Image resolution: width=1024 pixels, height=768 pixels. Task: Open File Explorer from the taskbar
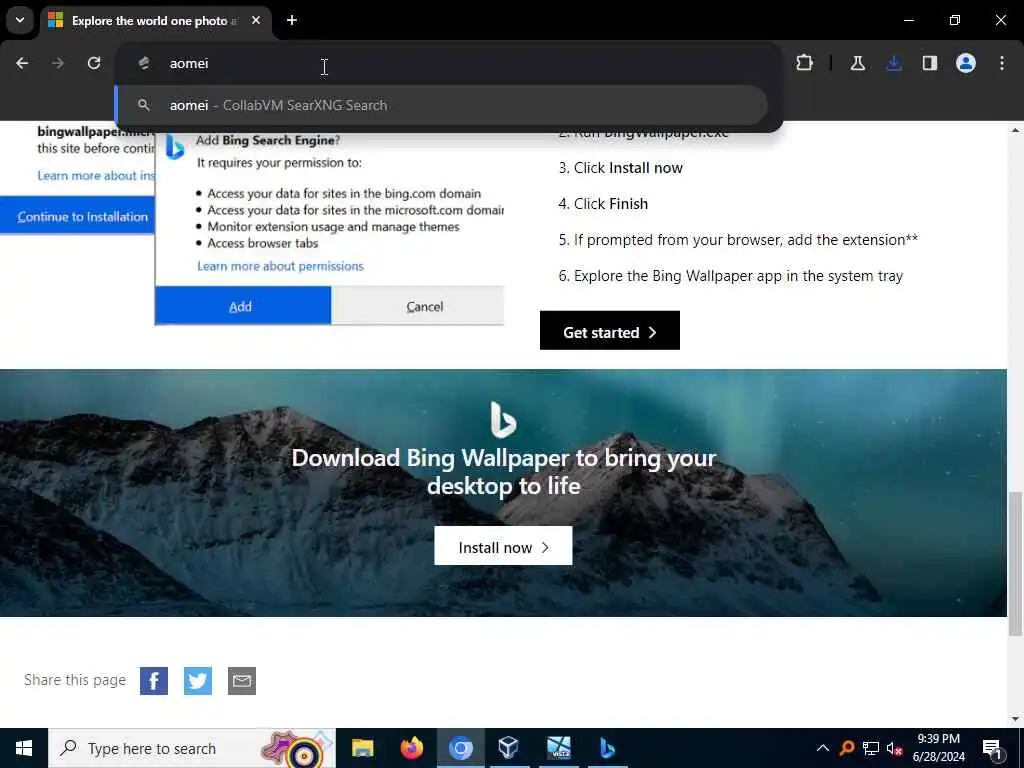362,748
